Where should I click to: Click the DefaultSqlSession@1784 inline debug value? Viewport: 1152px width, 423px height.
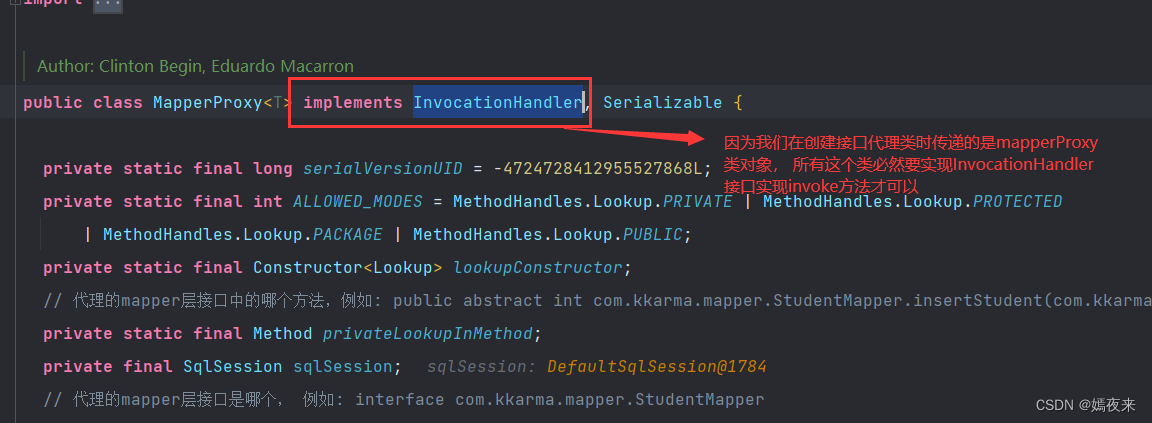[656, 366]
